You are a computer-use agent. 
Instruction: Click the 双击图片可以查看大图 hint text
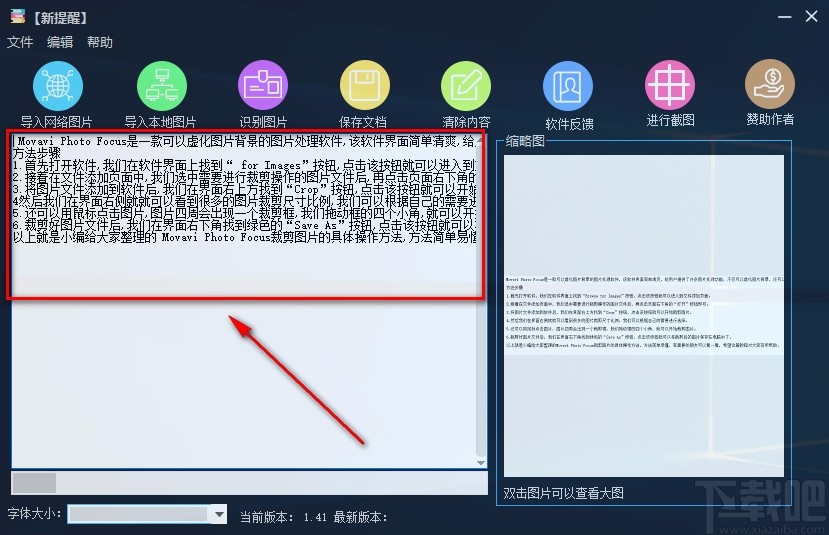564,493
